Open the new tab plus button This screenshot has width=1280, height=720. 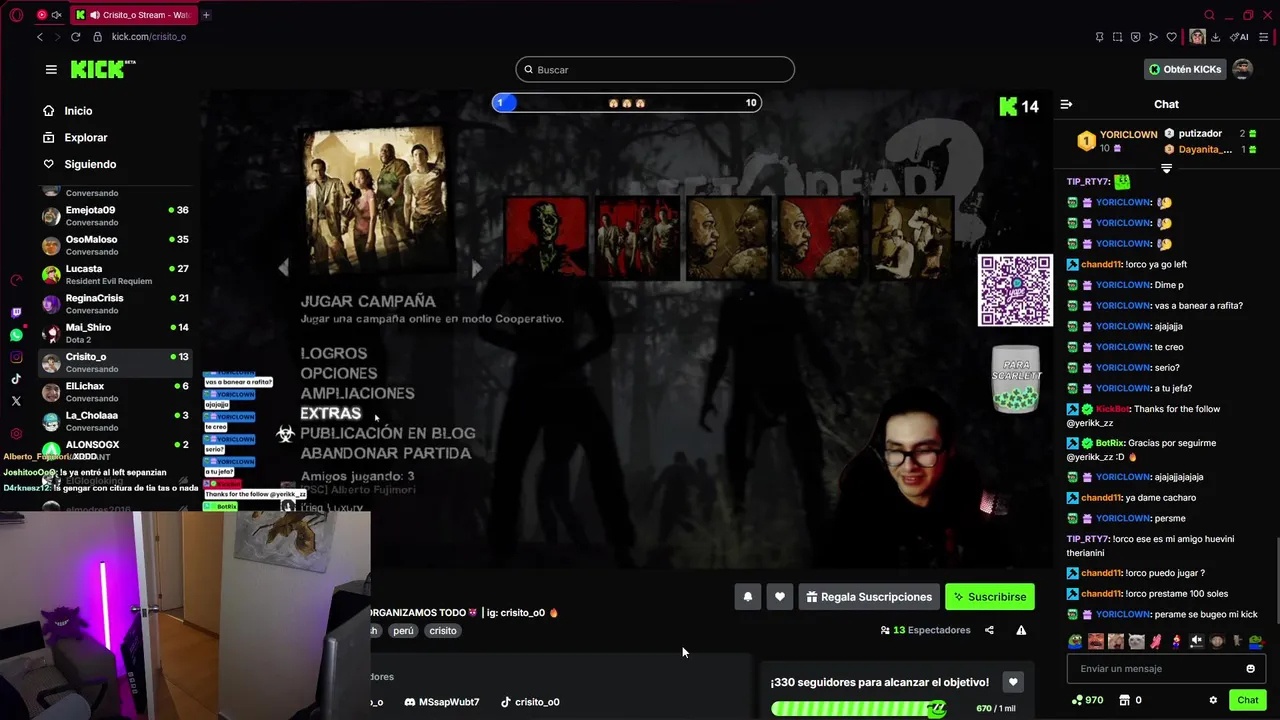coord(206,15)
